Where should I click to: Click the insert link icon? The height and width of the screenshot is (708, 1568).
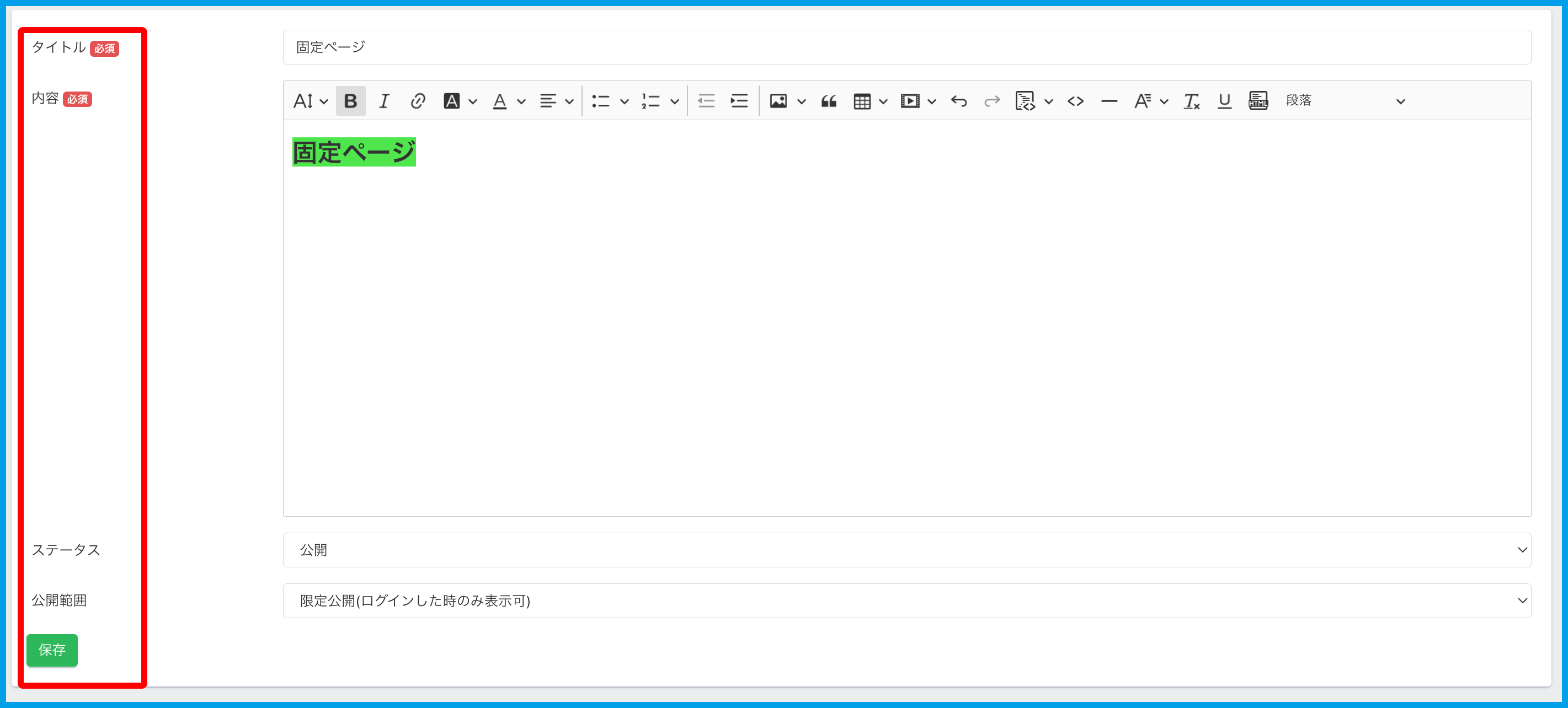click(418, 101)
